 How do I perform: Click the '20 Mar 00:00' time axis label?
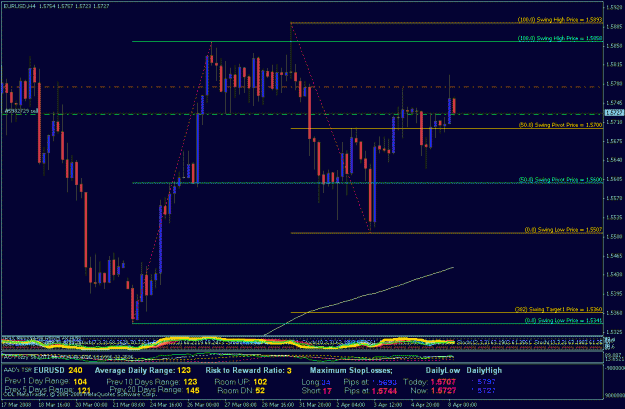click(90, 404)
